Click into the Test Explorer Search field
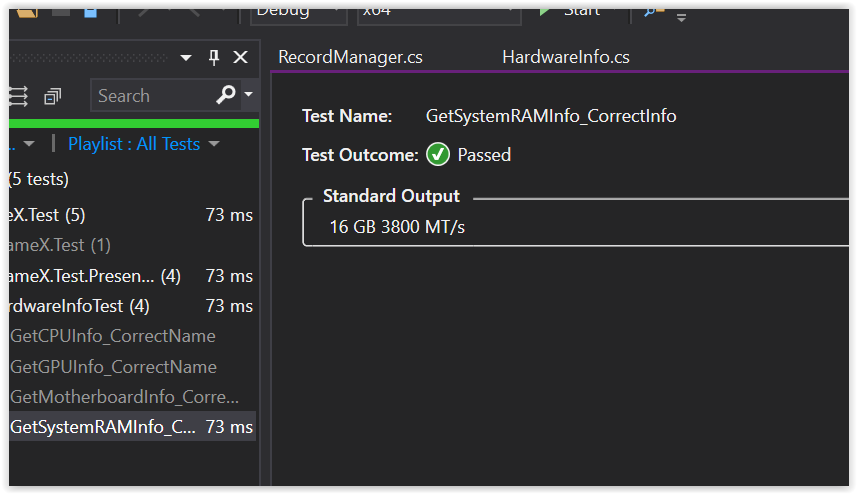 point(150,96)
